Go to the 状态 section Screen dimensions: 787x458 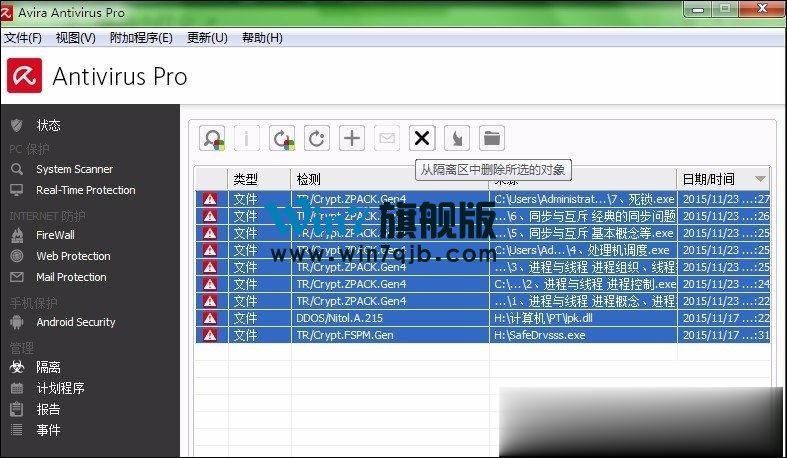click(x=48, y=125)
